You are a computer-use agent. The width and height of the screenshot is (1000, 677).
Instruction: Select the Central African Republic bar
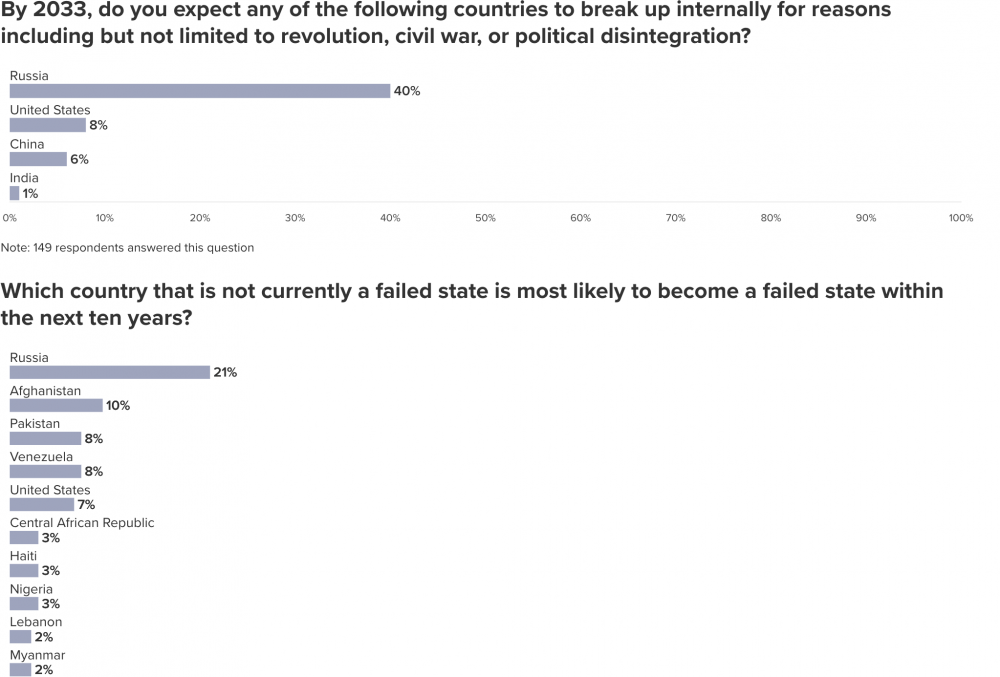24,537
